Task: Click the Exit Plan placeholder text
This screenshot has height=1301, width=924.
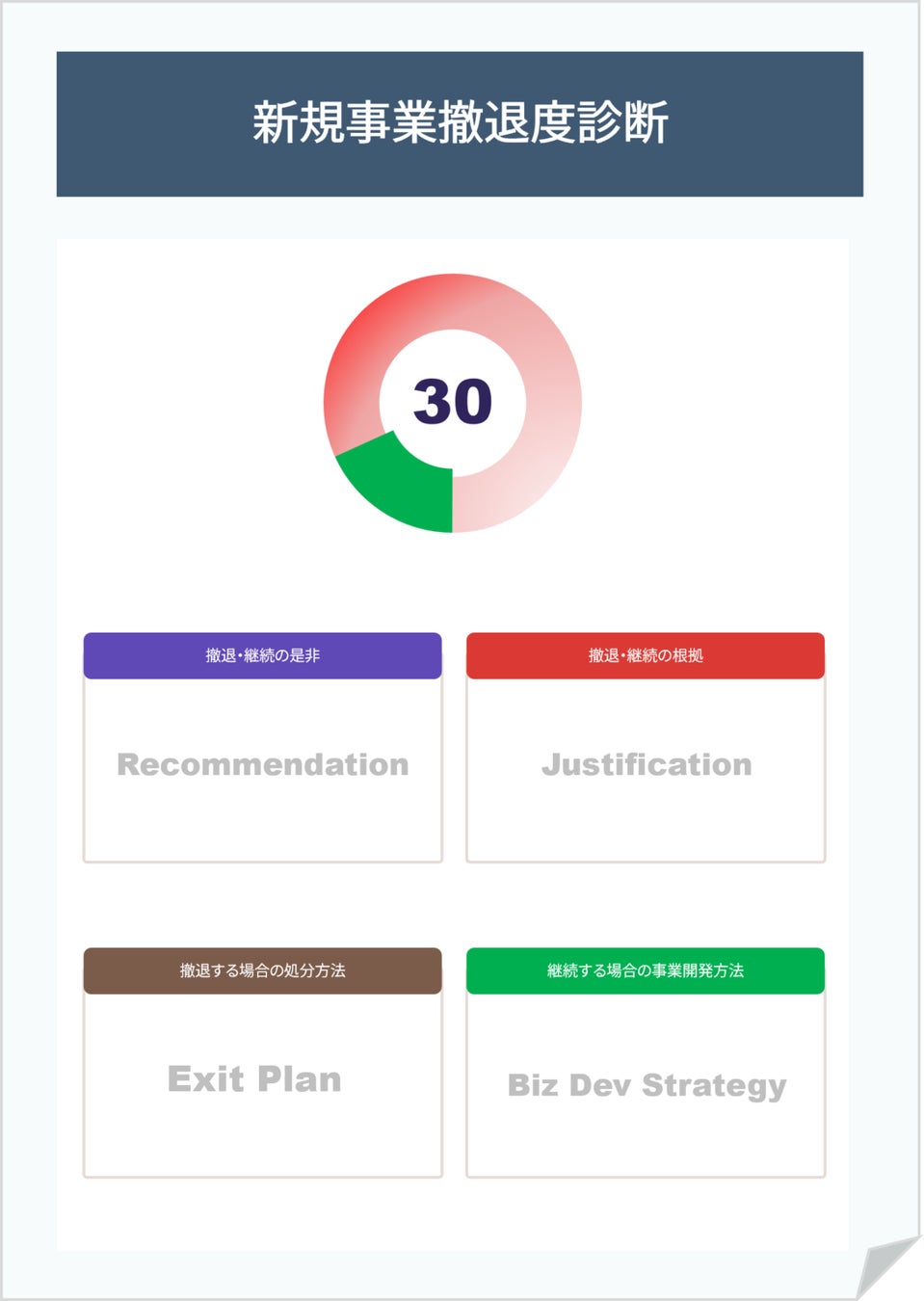Action: click(x=254, y=1079)
